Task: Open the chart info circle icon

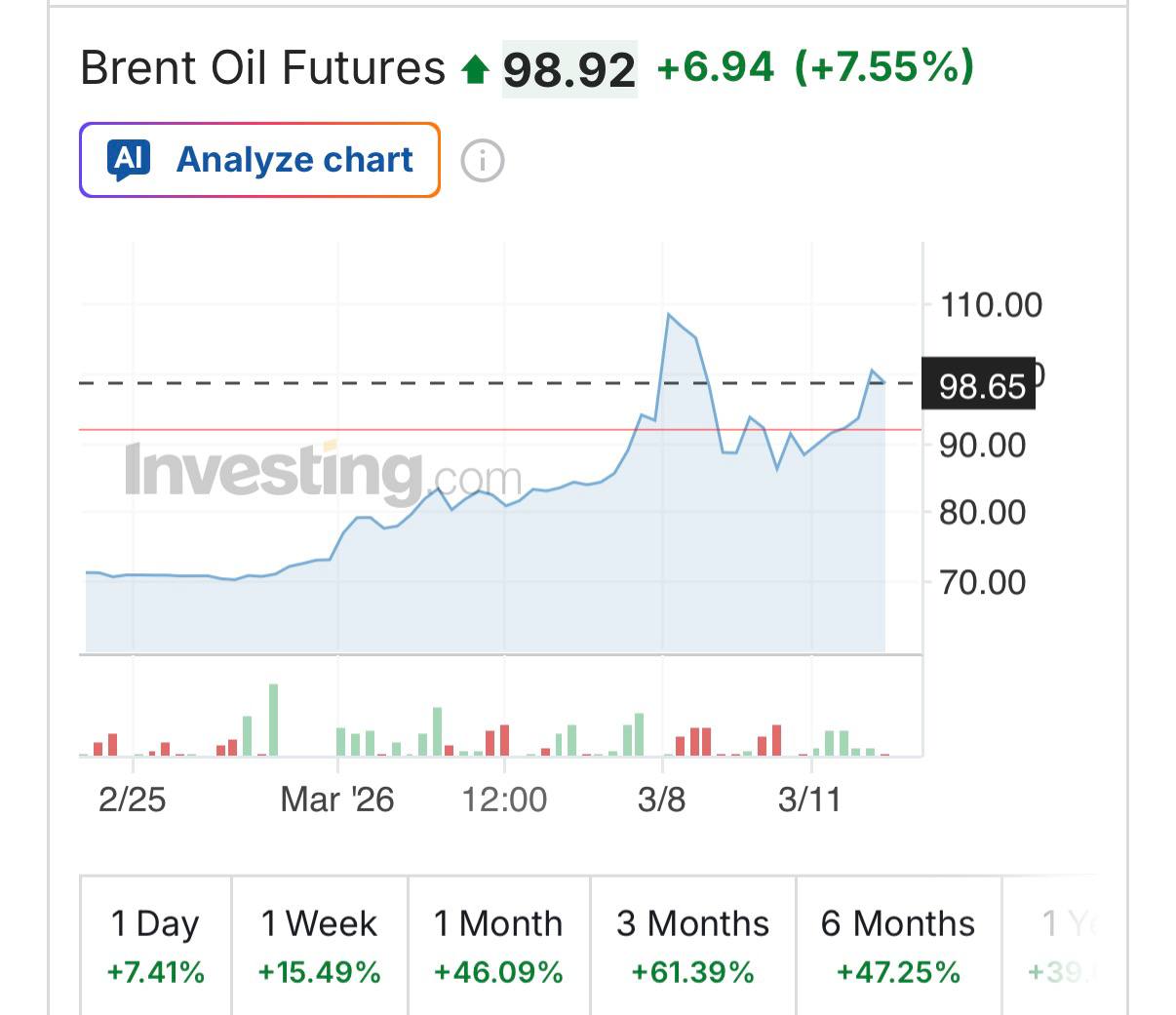Action: (482, 161)
